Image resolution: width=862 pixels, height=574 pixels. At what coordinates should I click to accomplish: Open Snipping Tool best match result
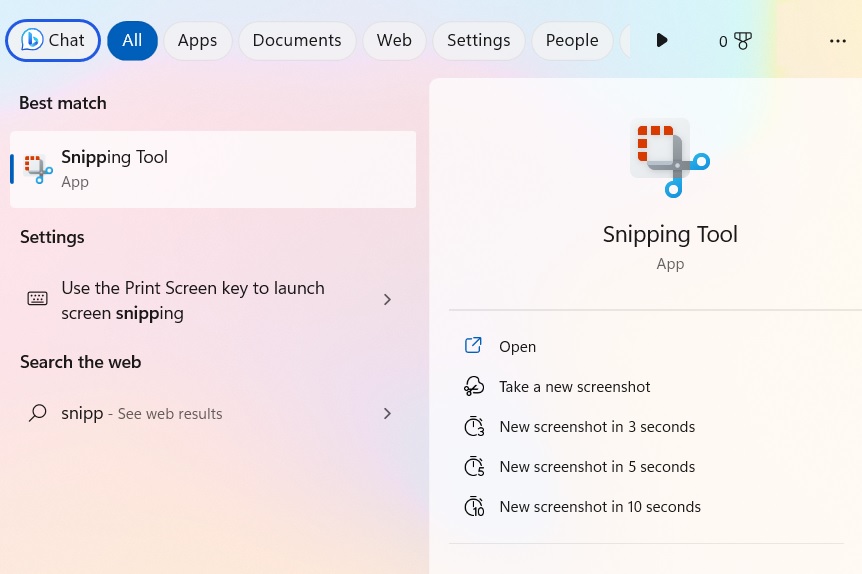[213, 169]
